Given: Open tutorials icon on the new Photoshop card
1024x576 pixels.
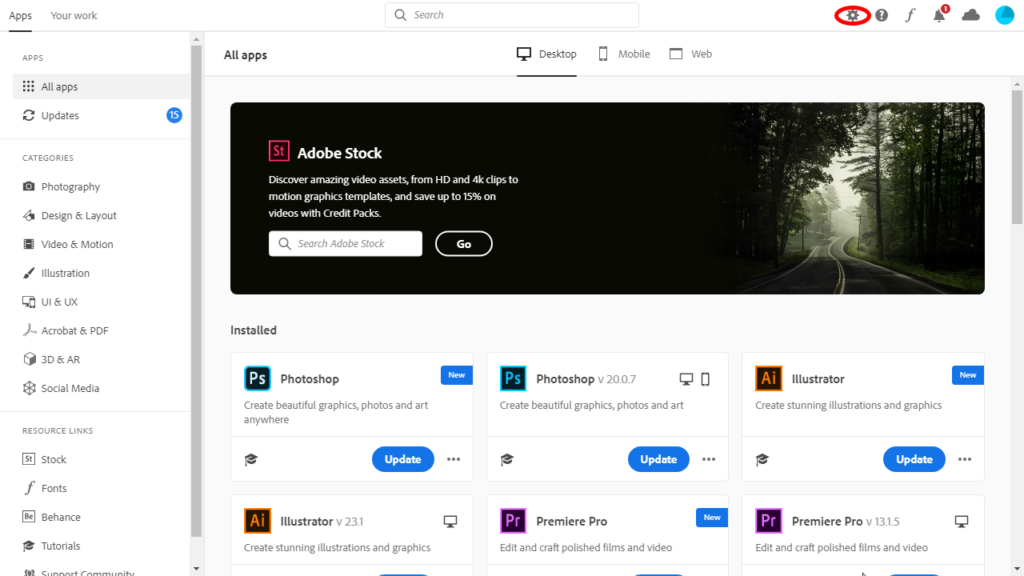Looking at the screenshot, I should click(x=251, y=460).
